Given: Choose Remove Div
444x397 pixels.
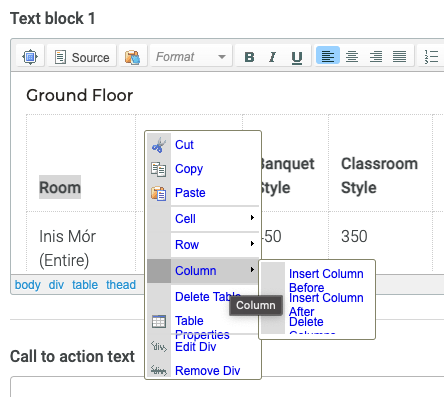Looking at the screenshot, I should point(203,371).
